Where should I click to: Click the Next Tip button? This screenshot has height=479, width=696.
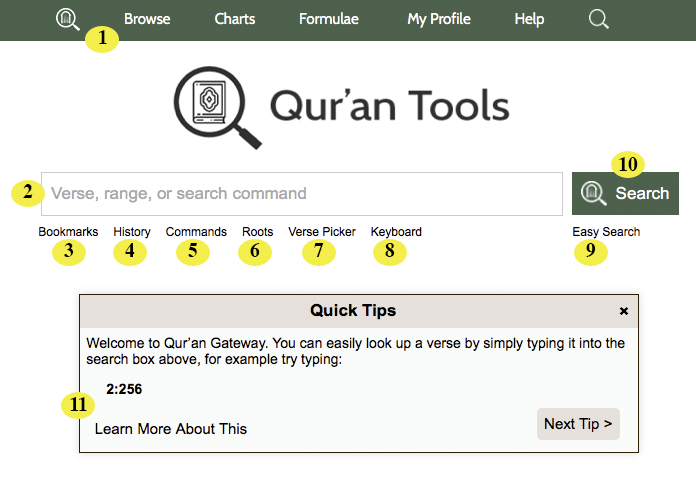pos(578,424)
